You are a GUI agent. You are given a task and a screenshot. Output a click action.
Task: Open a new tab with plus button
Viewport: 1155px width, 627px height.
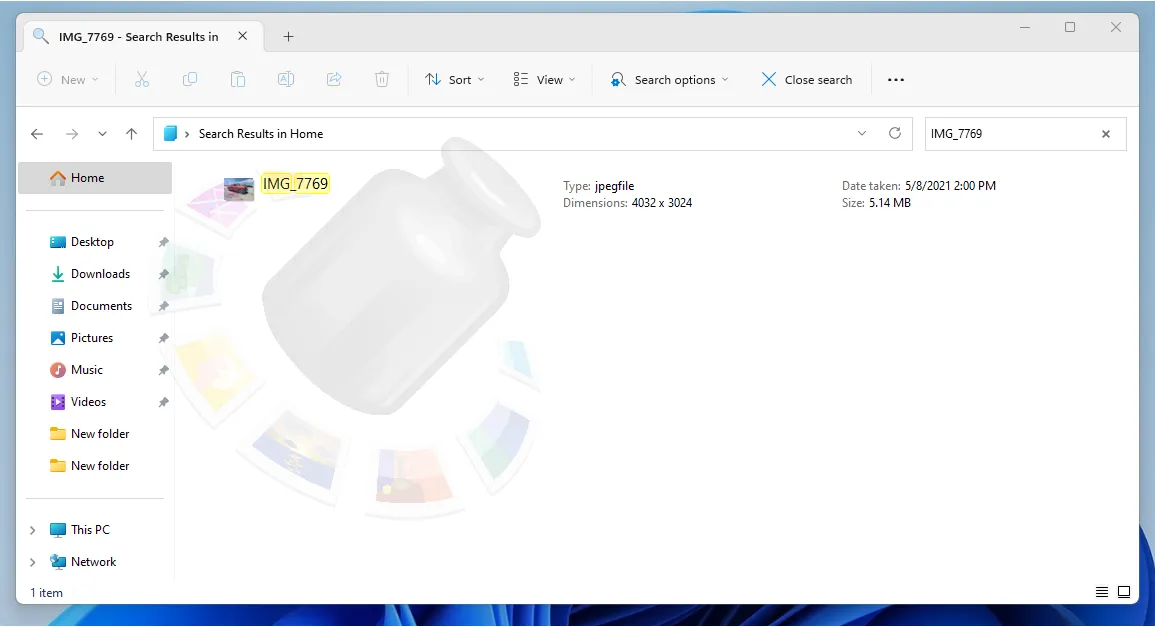(x=288, y=36)
